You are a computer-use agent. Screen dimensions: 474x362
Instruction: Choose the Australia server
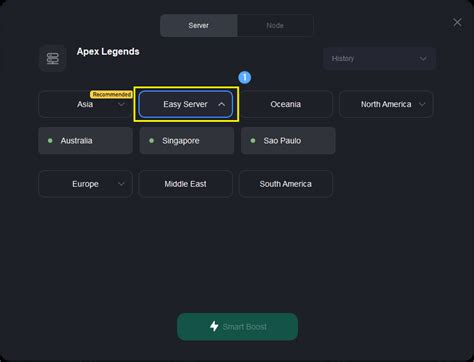click(x=85, y=141)
